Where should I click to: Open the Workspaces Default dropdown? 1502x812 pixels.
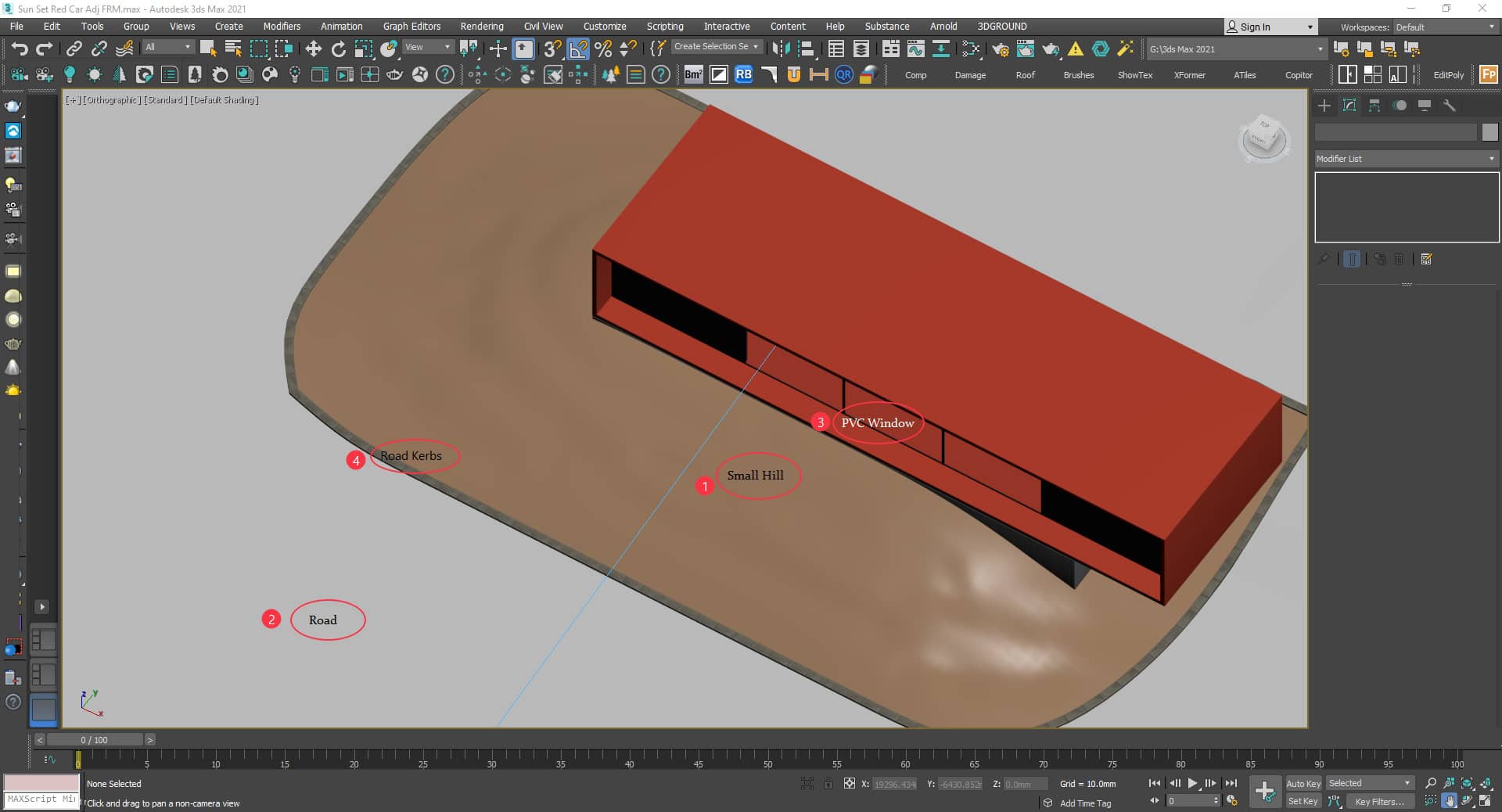pyautogui.click(x=1444, y=27)
